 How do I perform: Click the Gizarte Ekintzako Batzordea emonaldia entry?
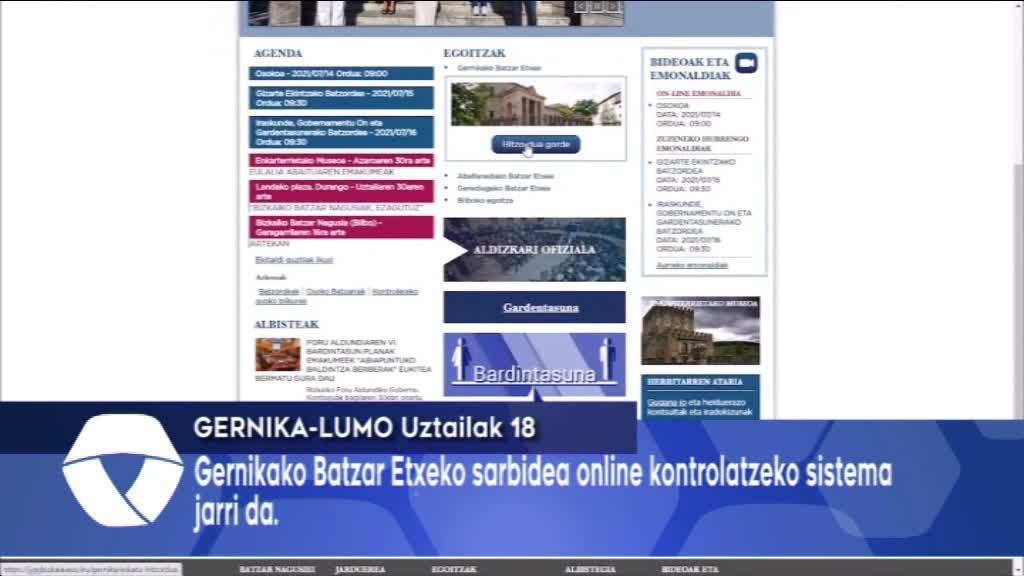click(x=696, y=175)
